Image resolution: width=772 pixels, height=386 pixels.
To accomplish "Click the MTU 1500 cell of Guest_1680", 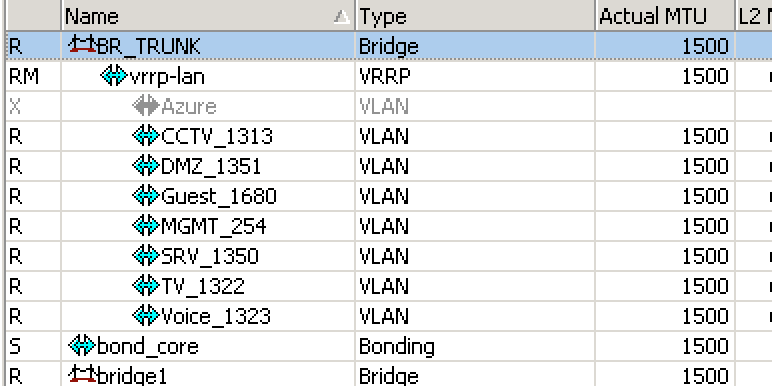I will click(x=665, y=196).
